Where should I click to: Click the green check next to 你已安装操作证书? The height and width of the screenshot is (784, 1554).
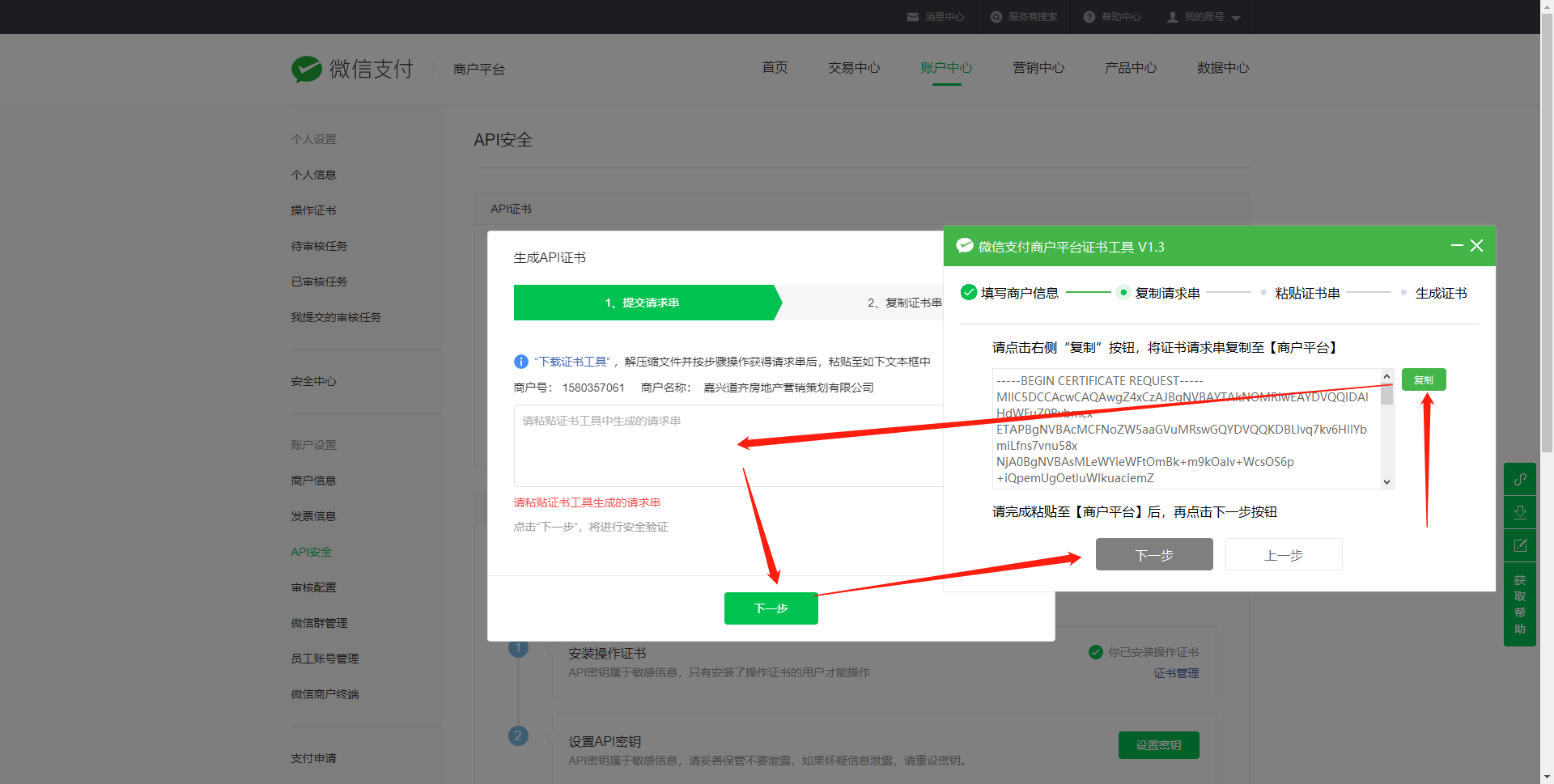(1096, 652)
